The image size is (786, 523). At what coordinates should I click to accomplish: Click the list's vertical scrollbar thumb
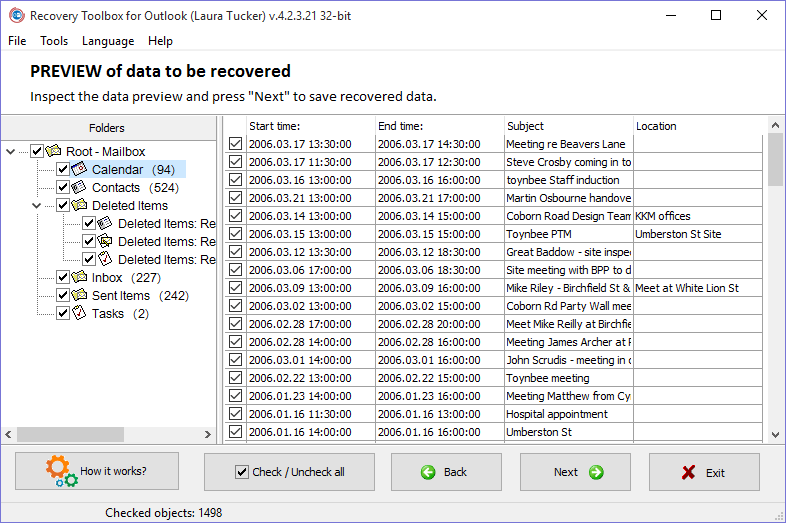click(775, 159)
